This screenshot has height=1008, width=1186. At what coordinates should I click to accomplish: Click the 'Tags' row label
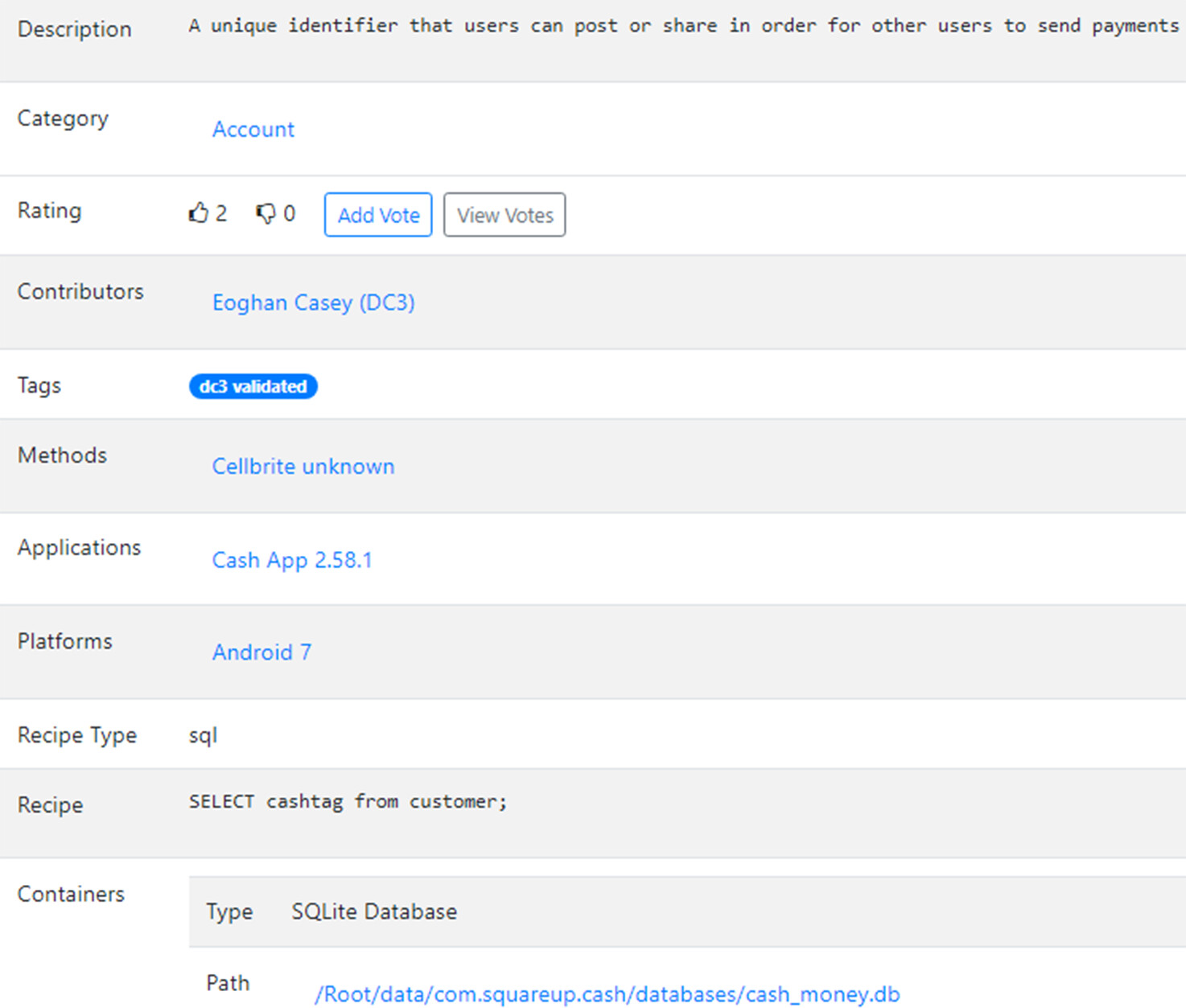[39, 386]
